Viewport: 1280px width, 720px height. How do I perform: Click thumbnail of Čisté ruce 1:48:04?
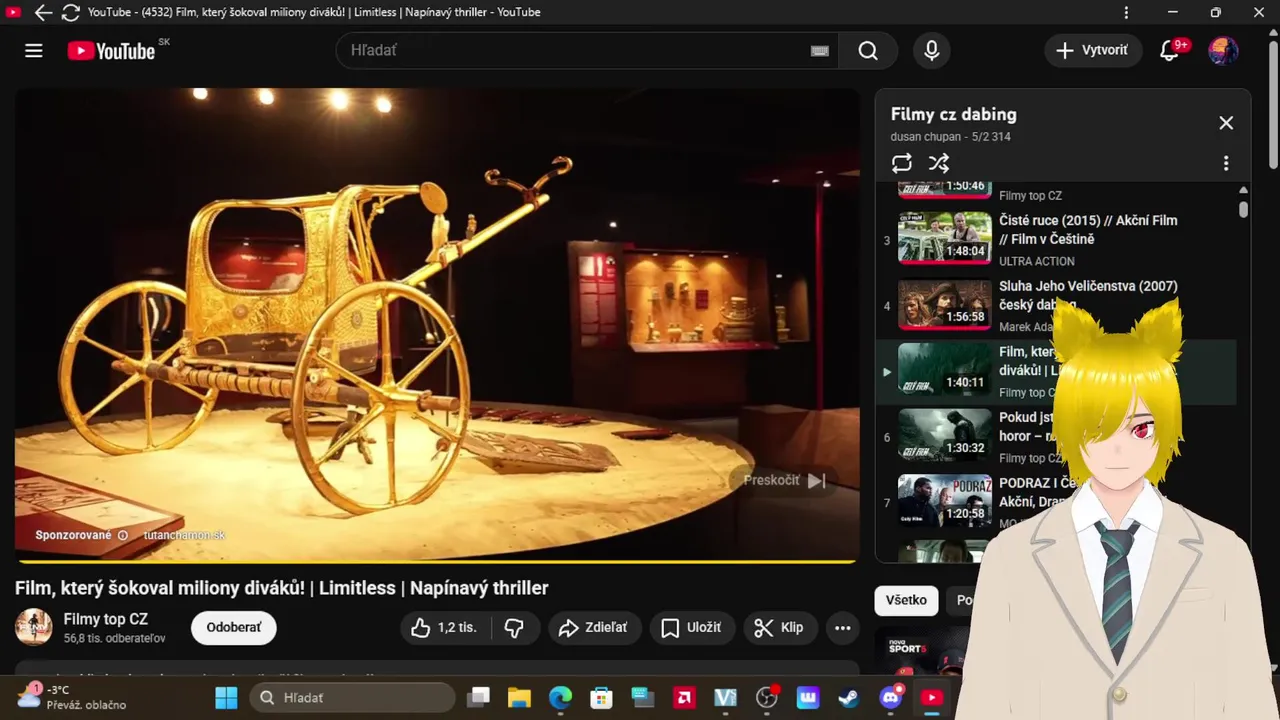[x=945, y=237]
